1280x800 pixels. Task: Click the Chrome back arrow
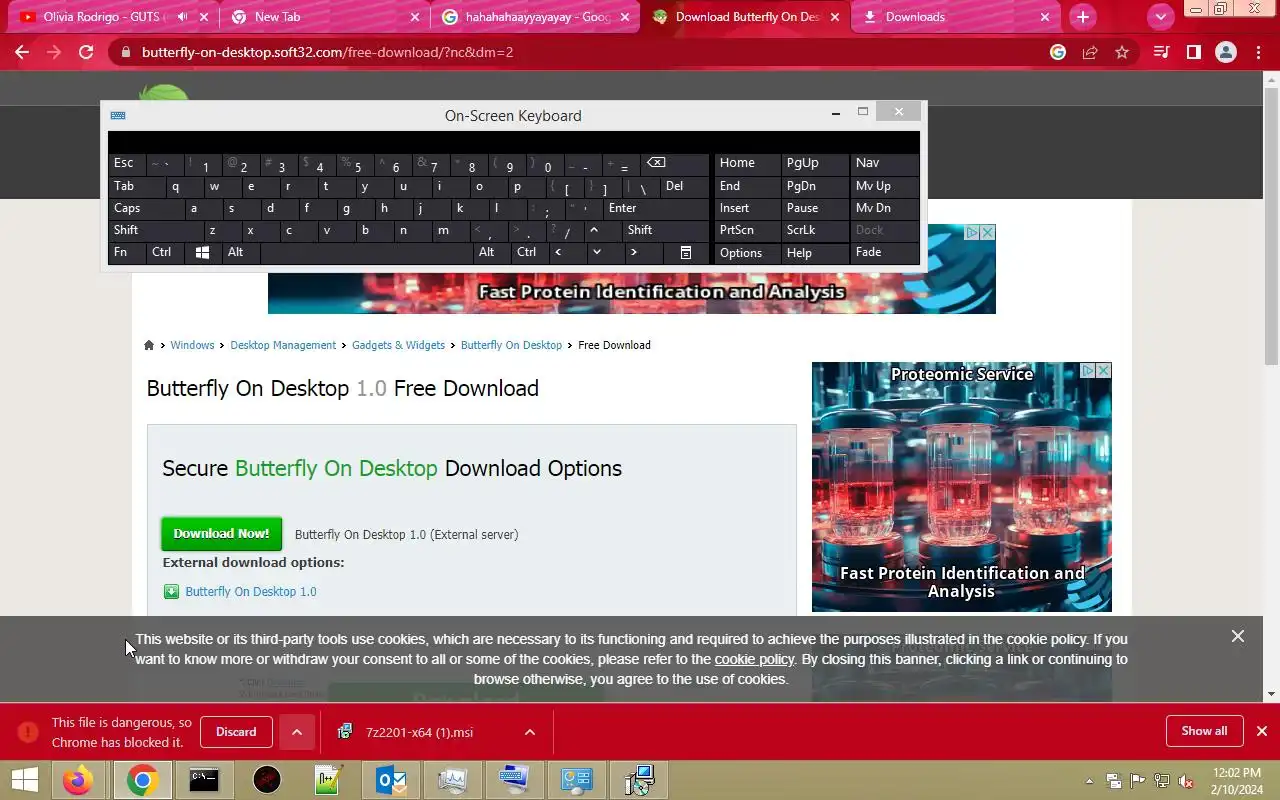pyautogui.click(x=22, y=52)
